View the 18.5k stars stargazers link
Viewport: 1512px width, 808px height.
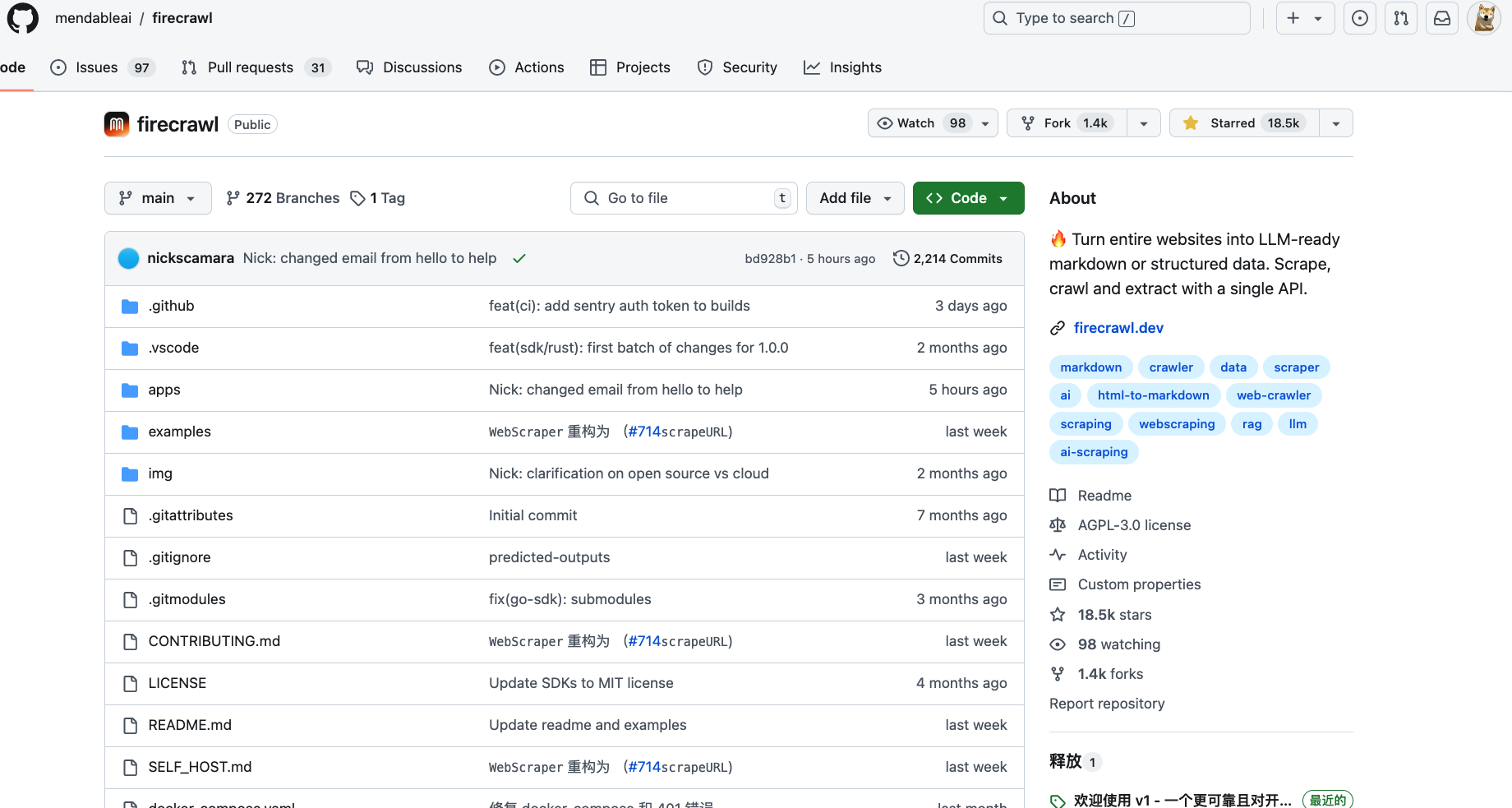pos(1114,615)
